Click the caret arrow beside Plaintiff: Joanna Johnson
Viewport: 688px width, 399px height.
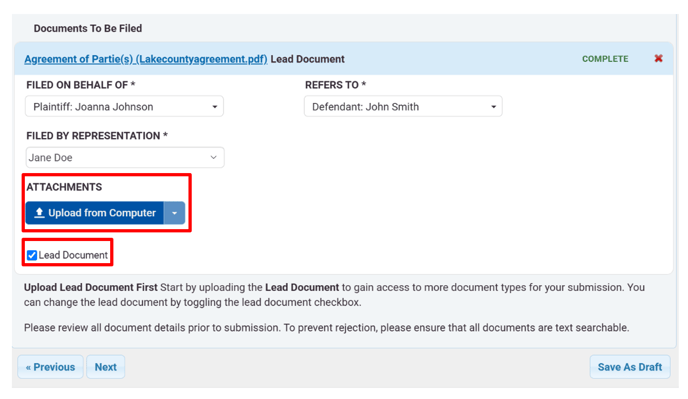tap(215, 107)
